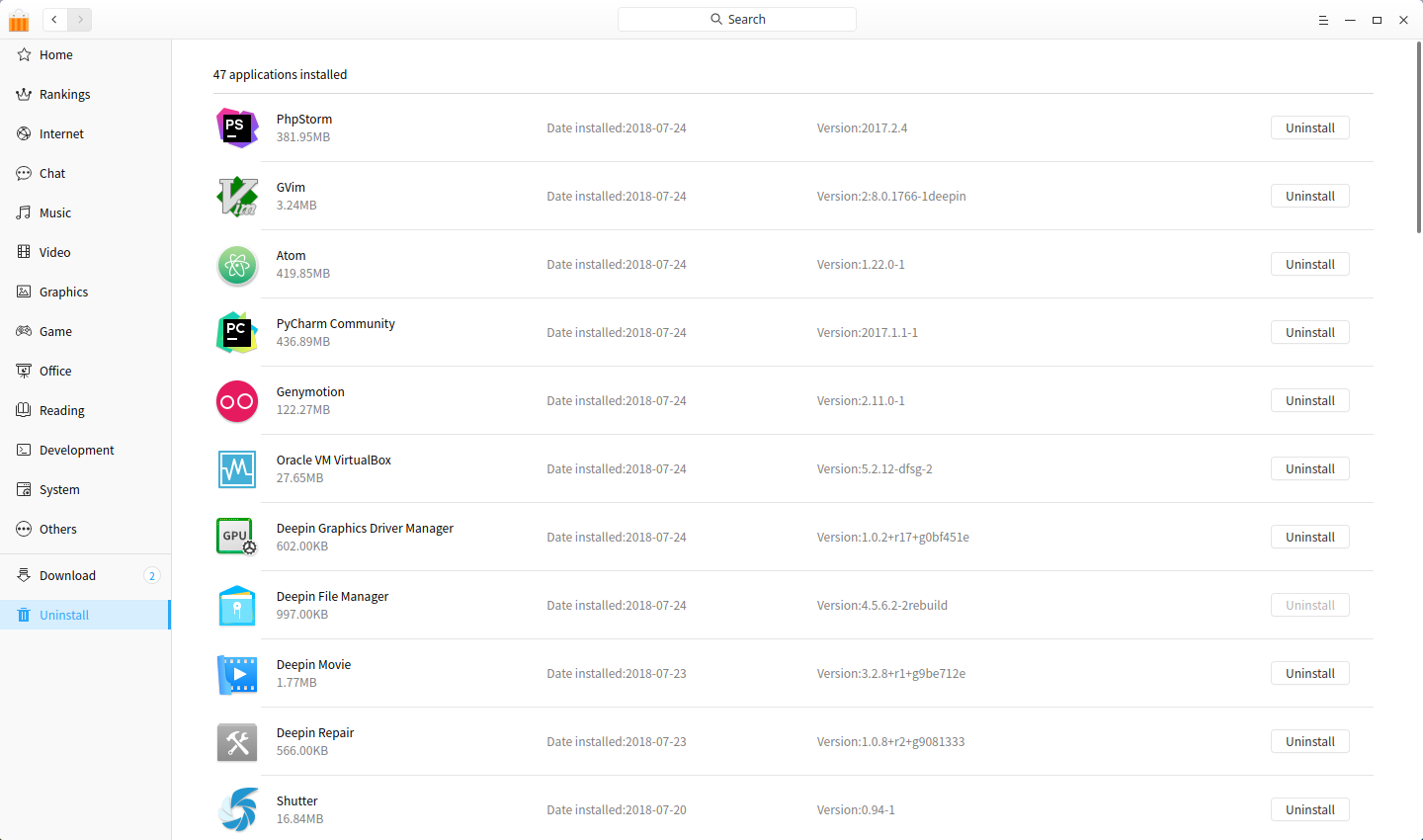Click '47 applications installed' heading

tap(281, 75)
